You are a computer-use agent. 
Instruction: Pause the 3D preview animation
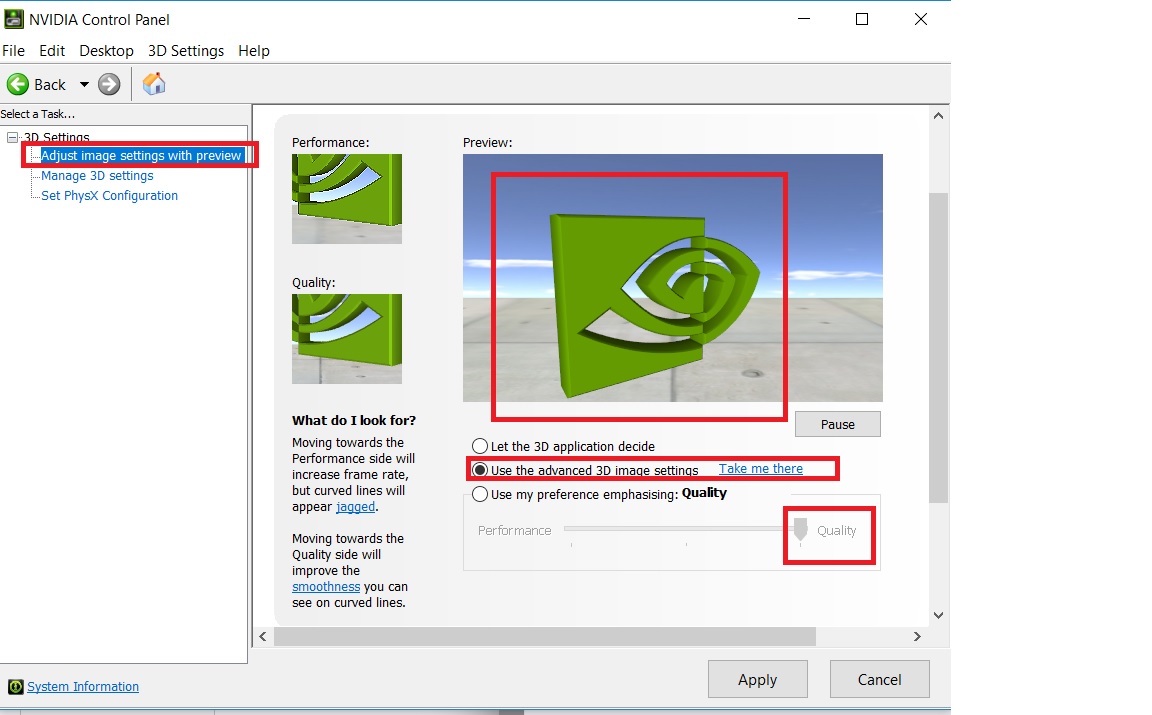[x=838, y=424]
